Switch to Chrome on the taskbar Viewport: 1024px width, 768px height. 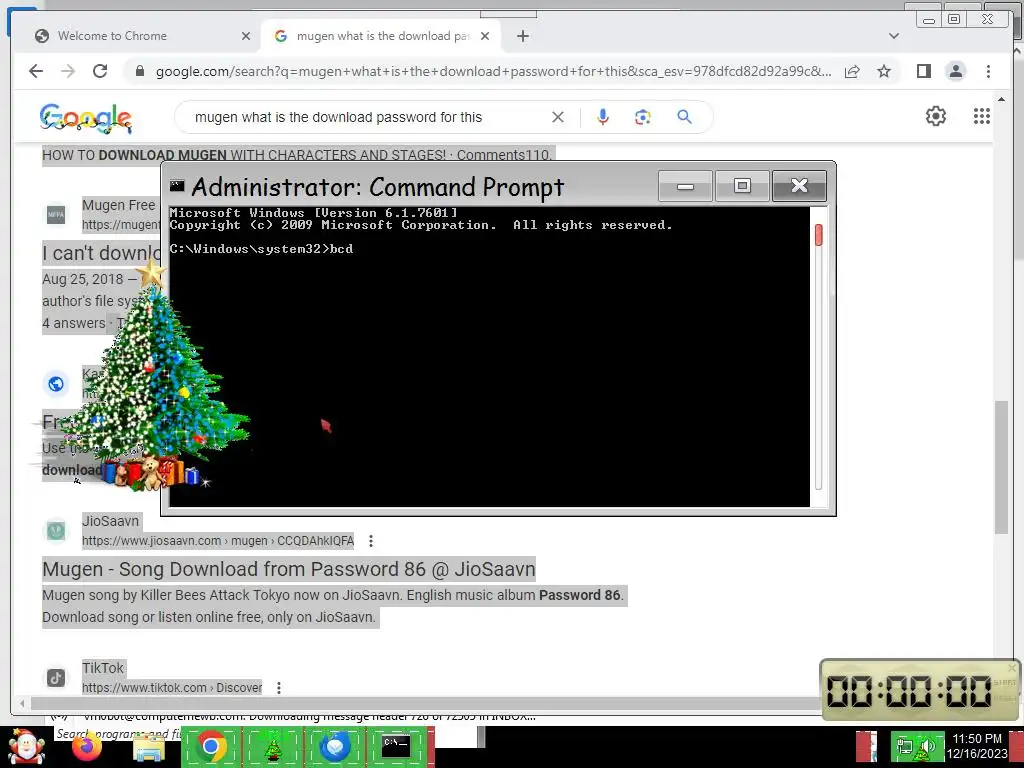pos(210,746)
